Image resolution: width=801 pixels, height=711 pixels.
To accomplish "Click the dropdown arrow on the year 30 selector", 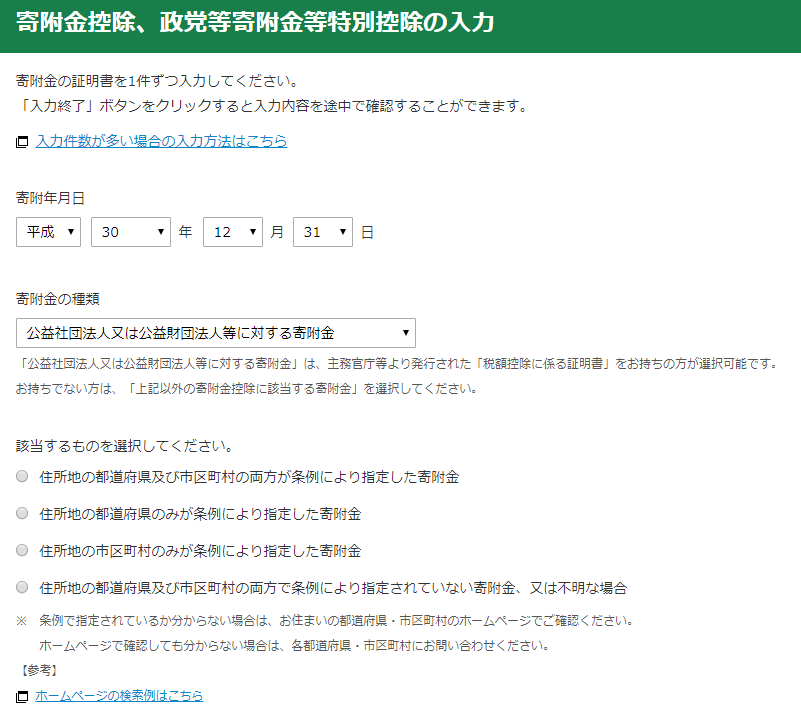I will tap(160, 231).
